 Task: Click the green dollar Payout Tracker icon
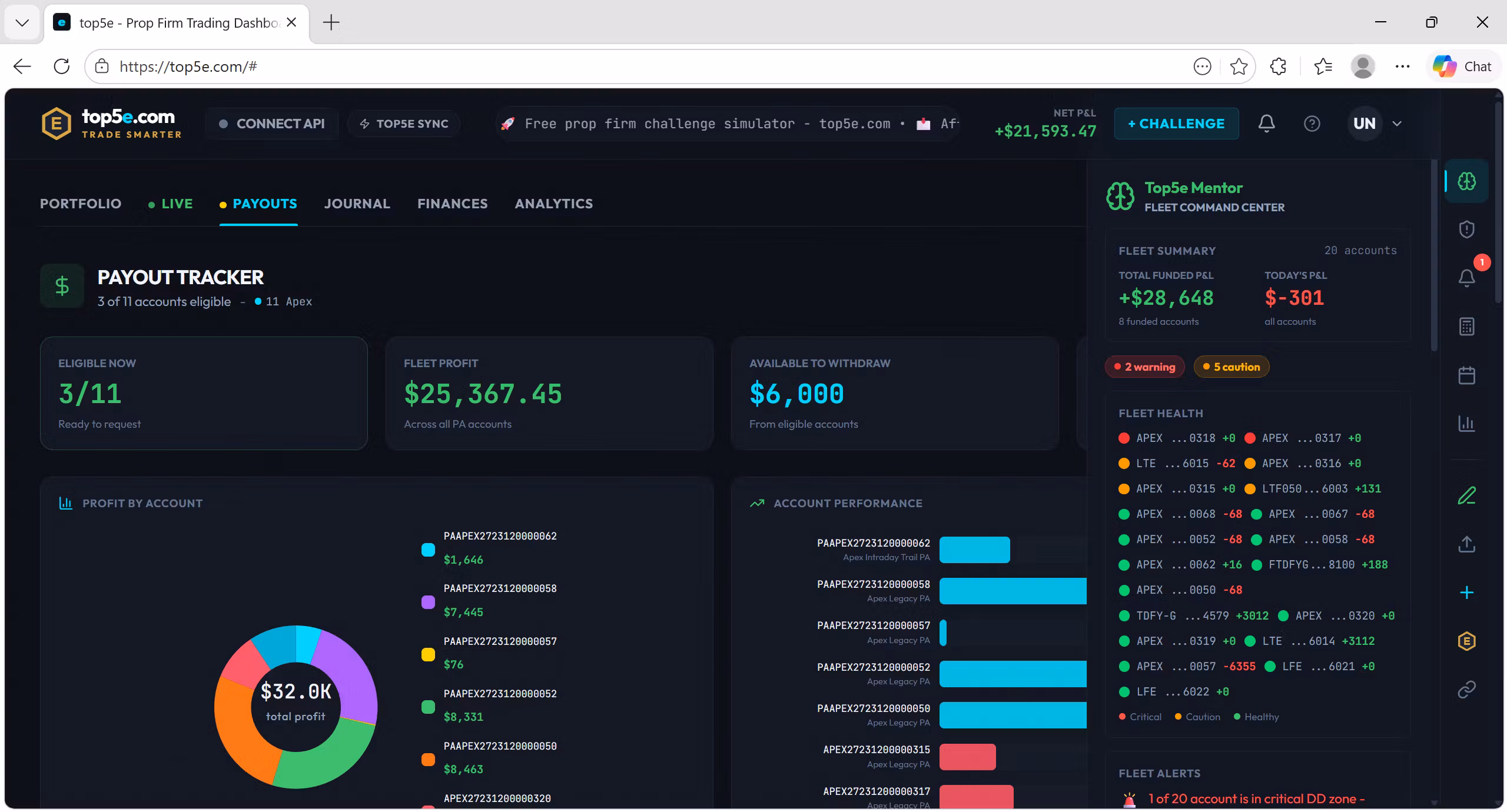coord(62,286)
